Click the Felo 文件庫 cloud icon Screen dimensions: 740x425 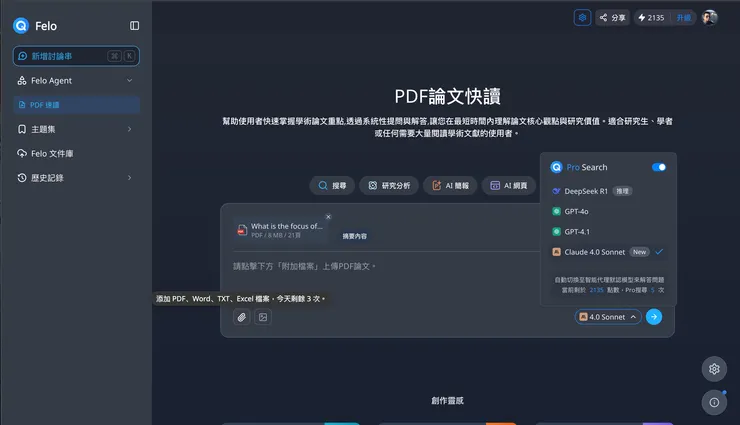click(22, 153)
